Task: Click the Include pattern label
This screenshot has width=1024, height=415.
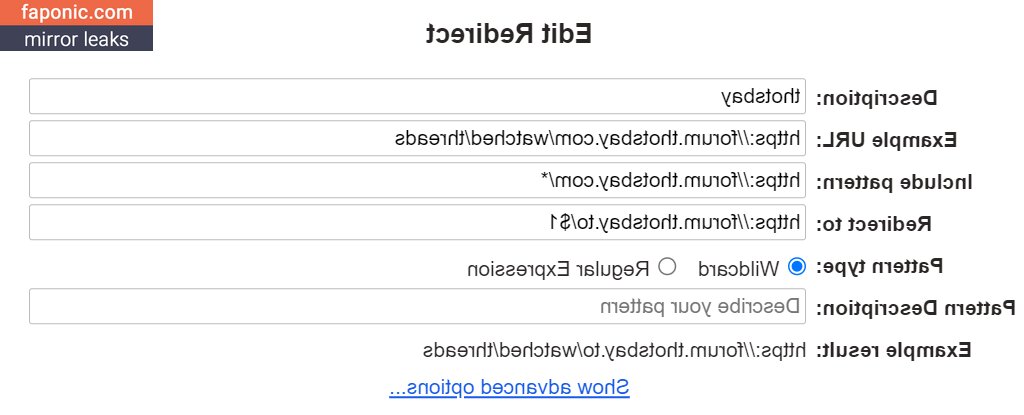Action: [894, 182]
